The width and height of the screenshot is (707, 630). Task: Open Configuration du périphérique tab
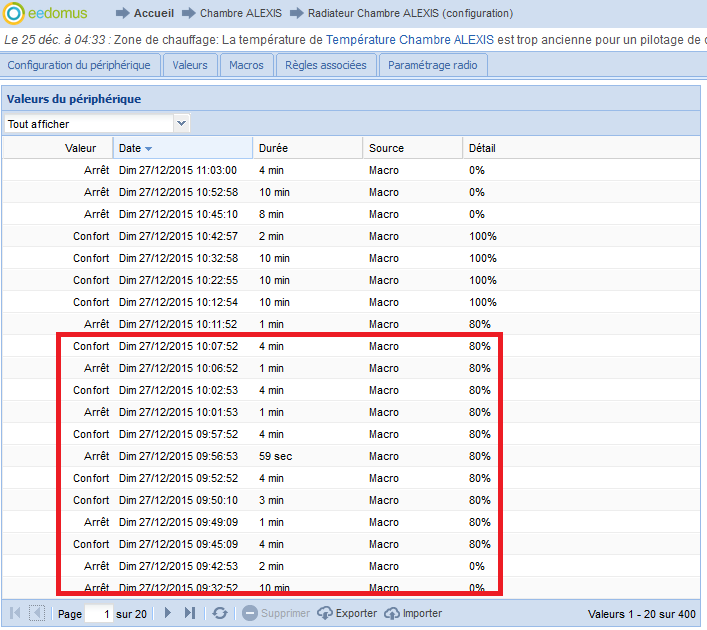click(x=79, y=66)
